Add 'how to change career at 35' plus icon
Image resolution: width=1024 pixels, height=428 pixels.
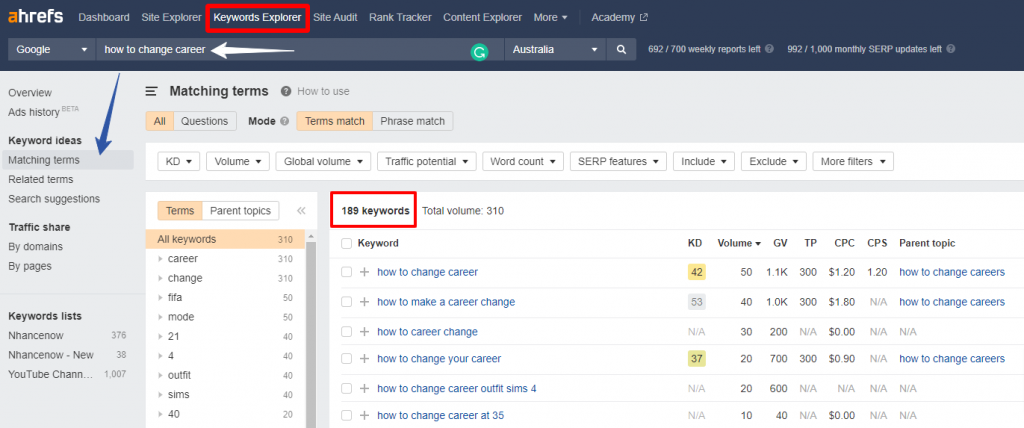click(x=364, y=416)
